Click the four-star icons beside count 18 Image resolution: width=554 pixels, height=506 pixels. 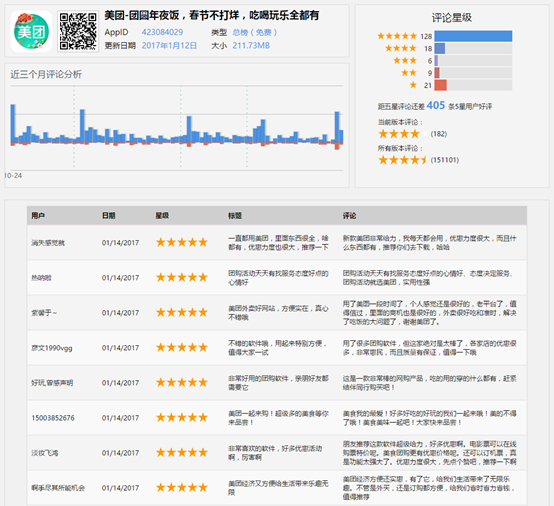click(401, 48)
